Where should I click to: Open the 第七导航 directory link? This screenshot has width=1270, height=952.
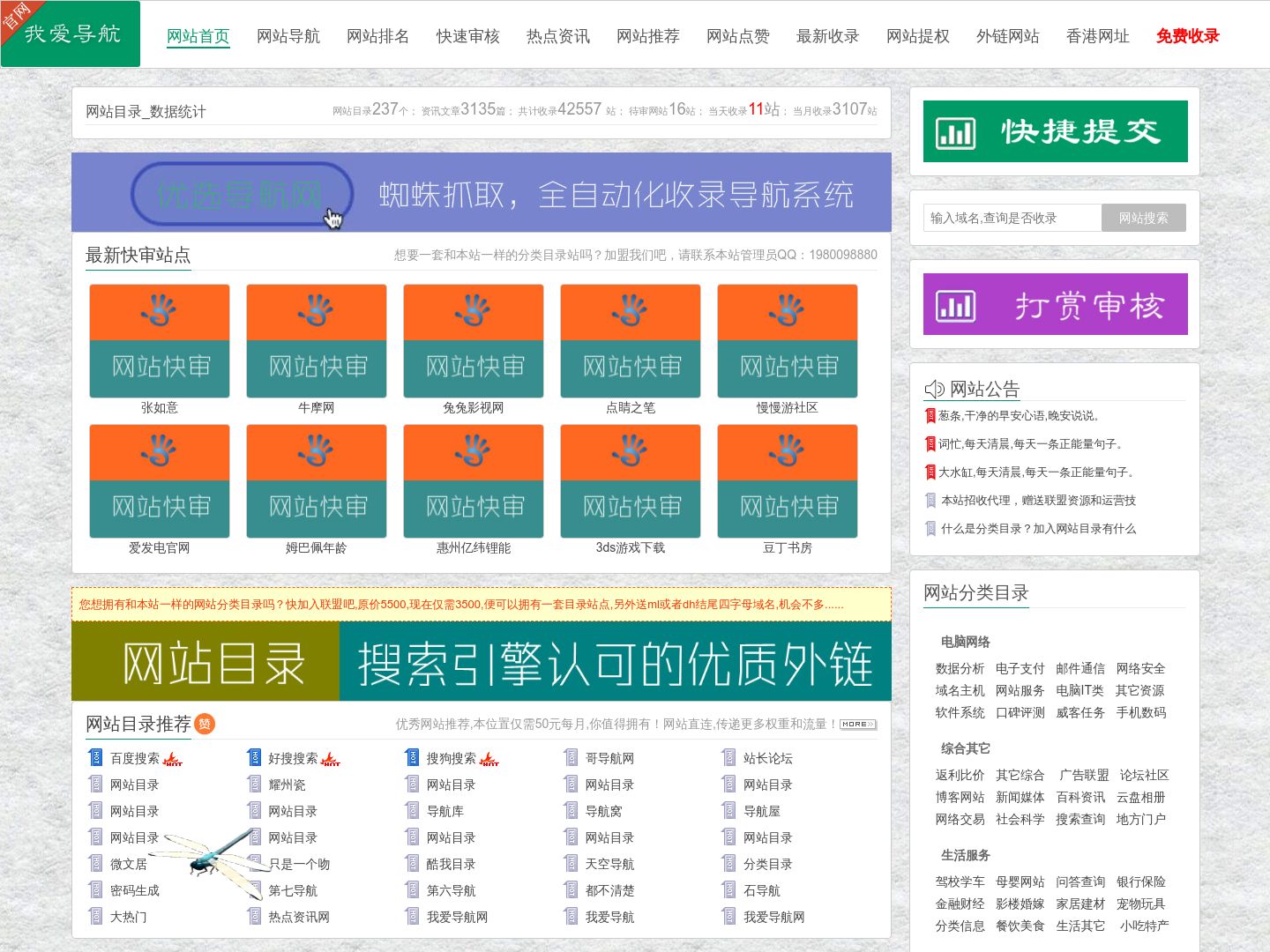(293, 890)
